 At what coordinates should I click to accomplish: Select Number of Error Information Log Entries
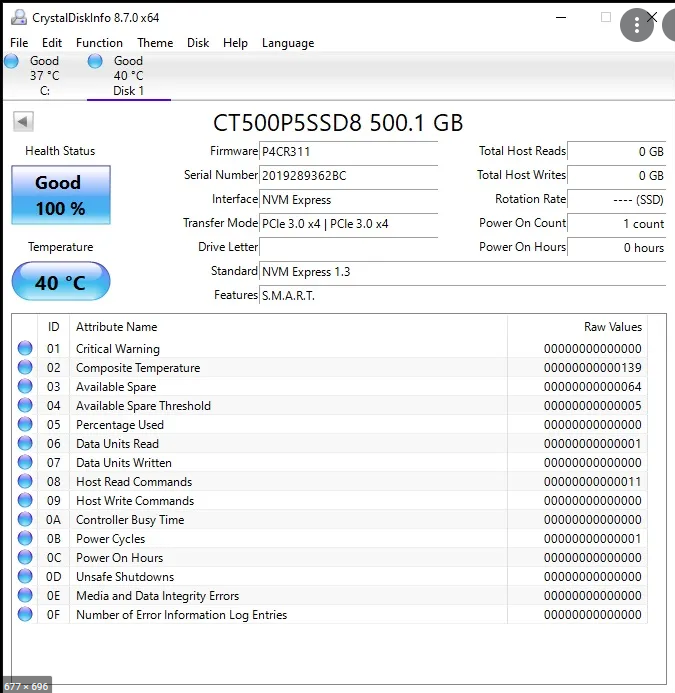181,615
